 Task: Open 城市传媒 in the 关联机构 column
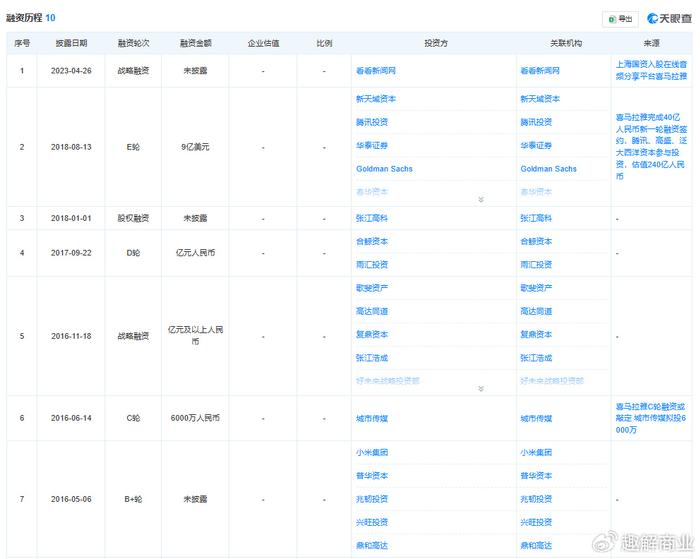click(x=536, y=418)
